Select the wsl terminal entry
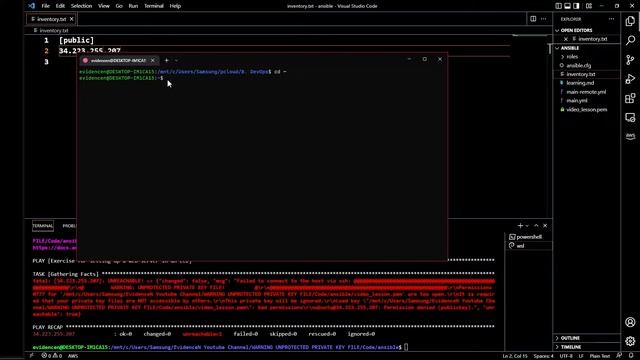 coord(529,246)
